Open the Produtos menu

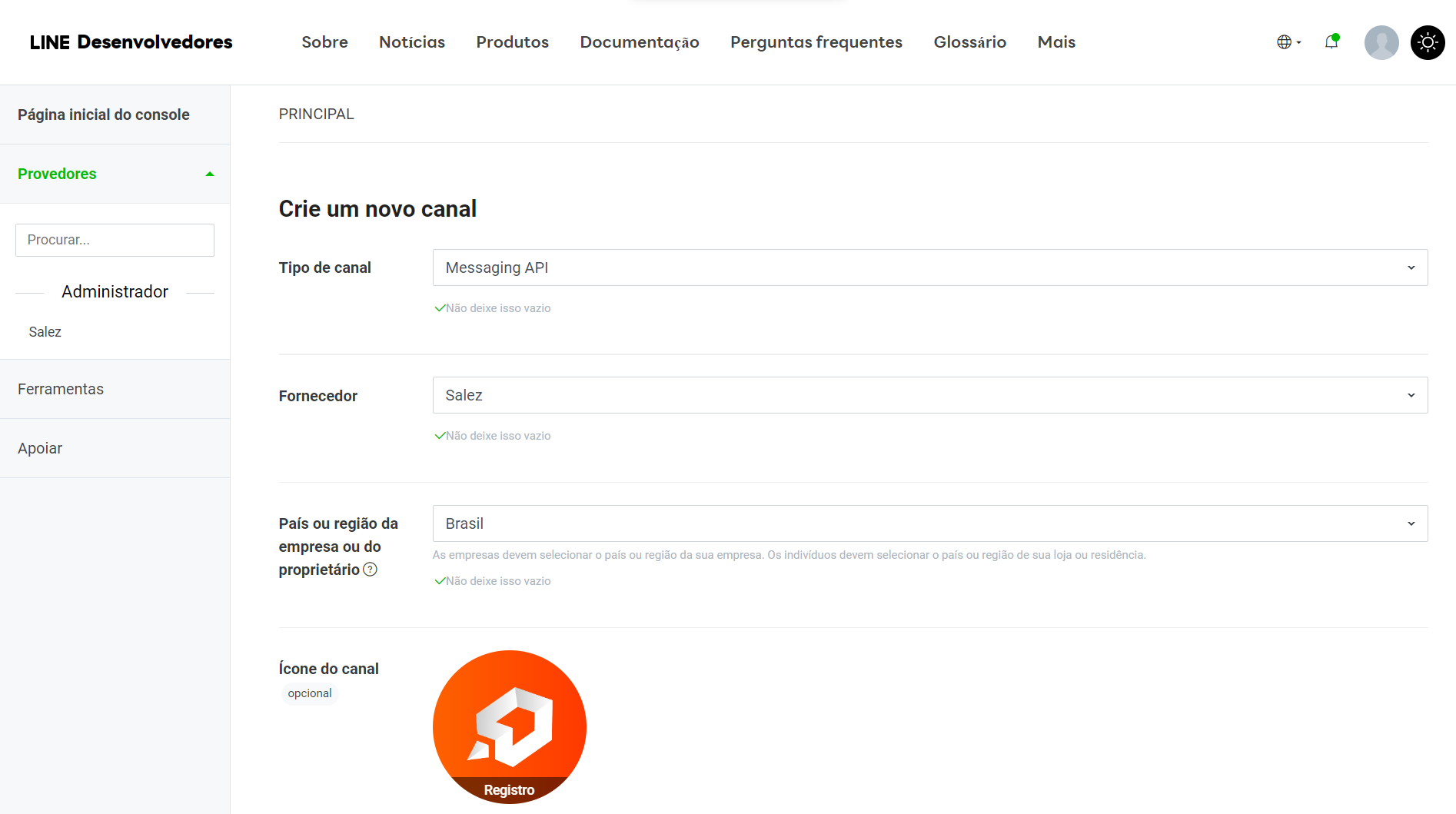pos(513,42)
